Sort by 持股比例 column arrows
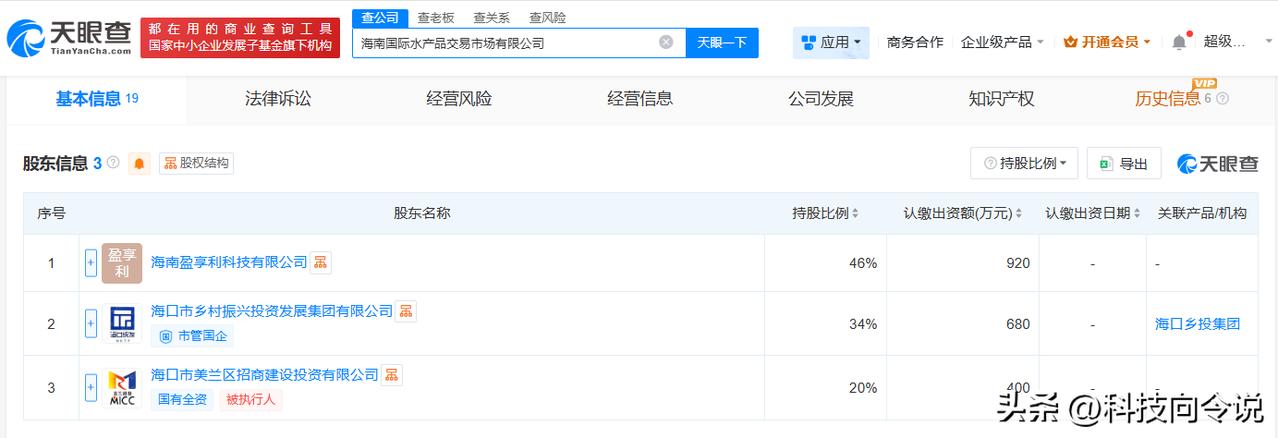The height and width of the screenshot is (438, 1278). 856,214
